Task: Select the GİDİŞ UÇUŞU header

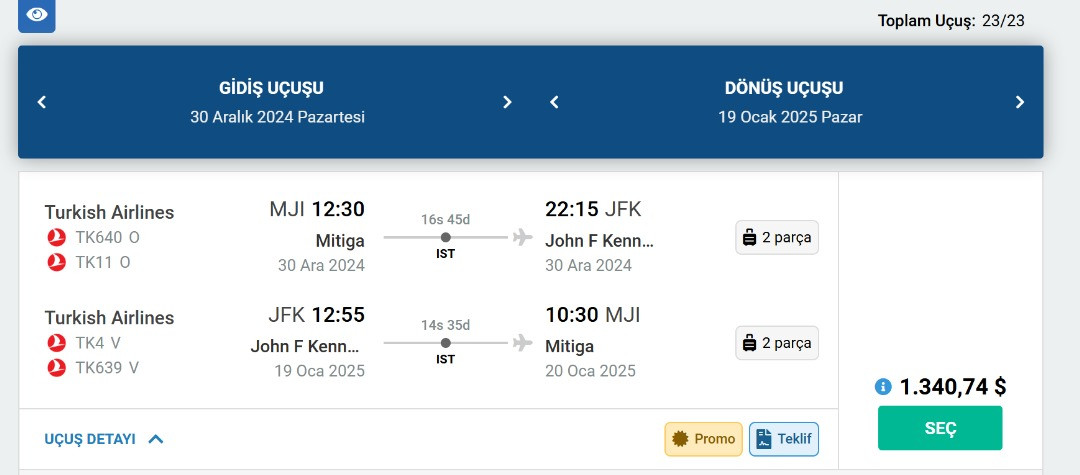Action: pyautogui.click(x=272, y=88)
